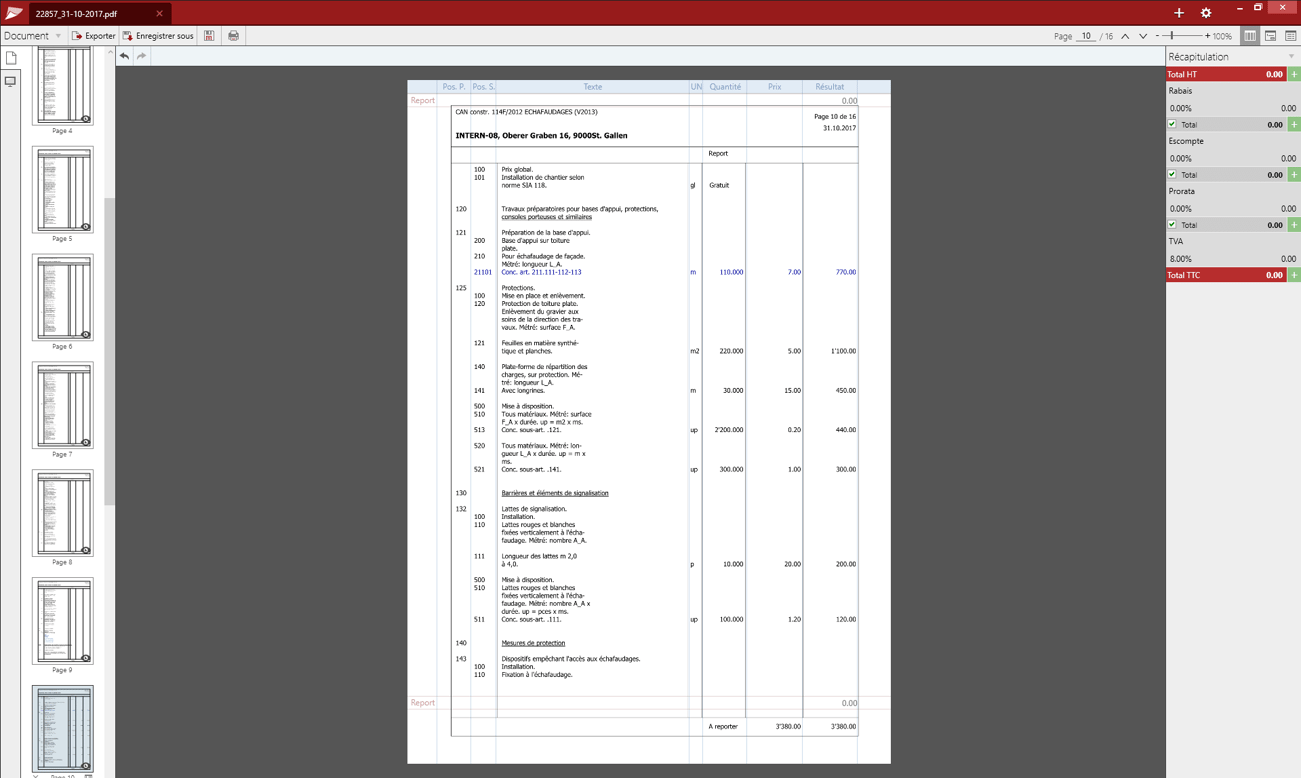The width and height of the screenshot is (1301, 778).
Task: Open the blank page sidebar icon
Action: pos(11,58)
